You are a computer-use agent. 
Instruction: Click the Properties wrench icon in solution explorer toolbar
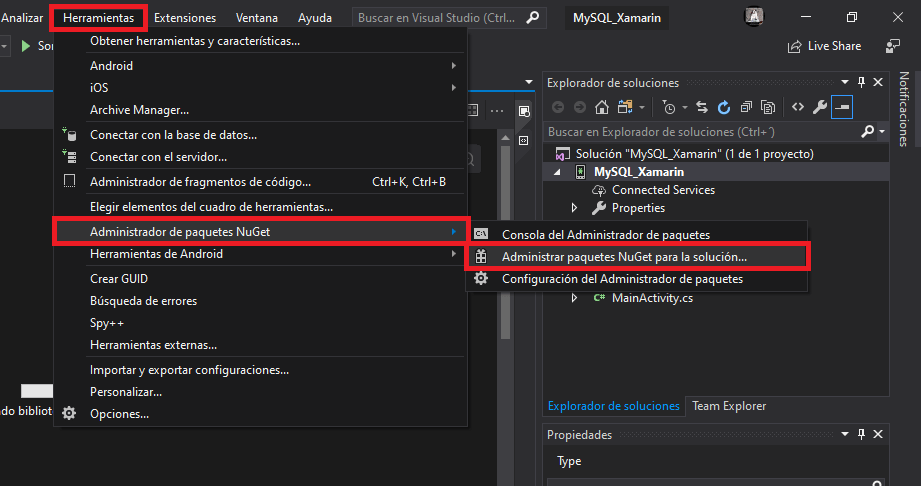[x=819, y=107]
